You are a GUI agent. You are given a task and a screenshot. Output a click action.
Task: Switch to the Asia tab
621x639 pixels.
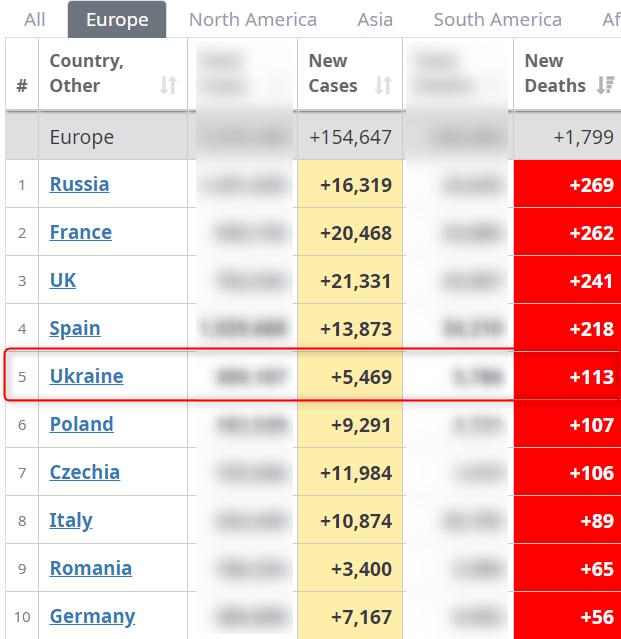(x=375, y=20)
